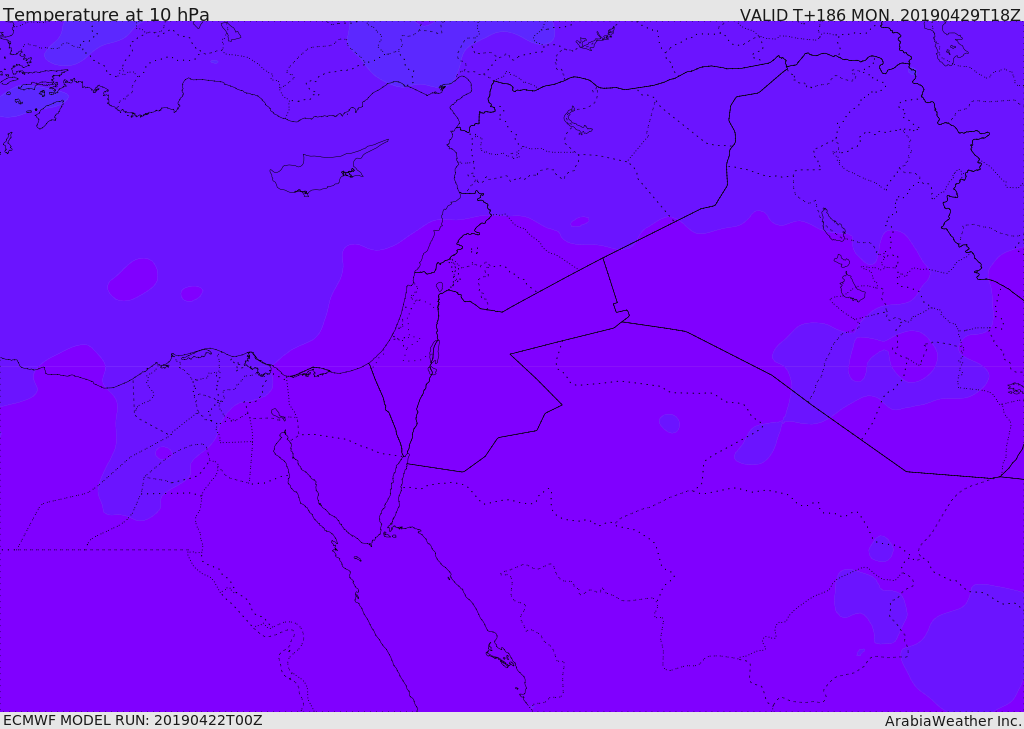Click the island of Cyprus on the map

coord(322,172)
